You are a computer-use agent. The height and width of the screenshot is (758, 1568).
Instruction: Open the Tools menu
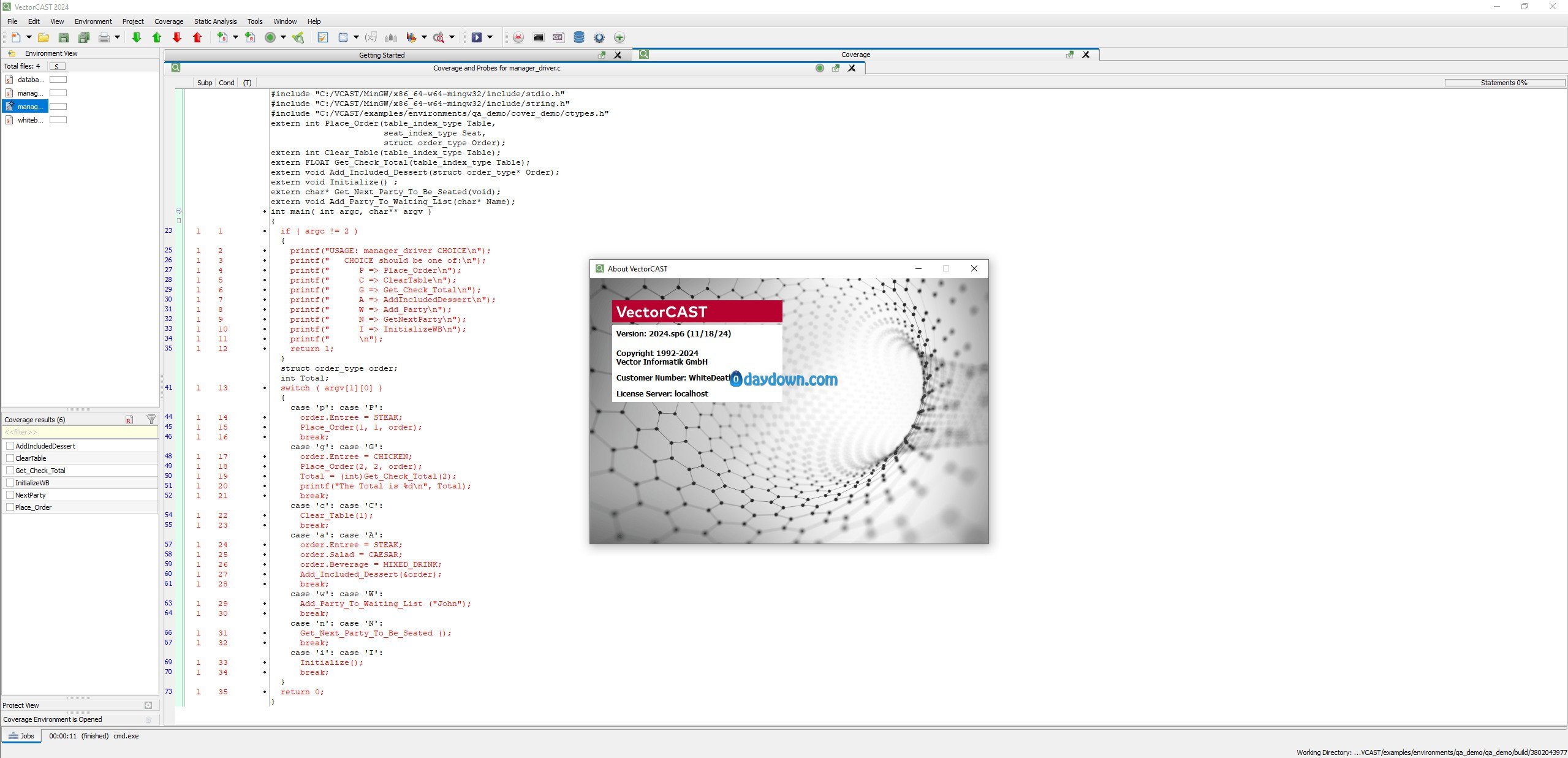pos(255,21)
